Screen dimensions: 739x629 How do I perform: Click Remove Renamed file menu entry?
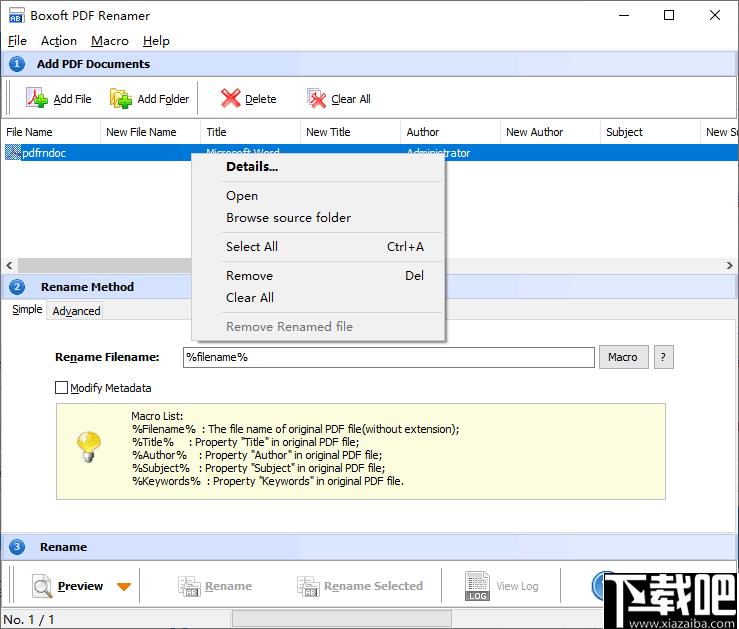pyautogui.click(x=318, y=327)
